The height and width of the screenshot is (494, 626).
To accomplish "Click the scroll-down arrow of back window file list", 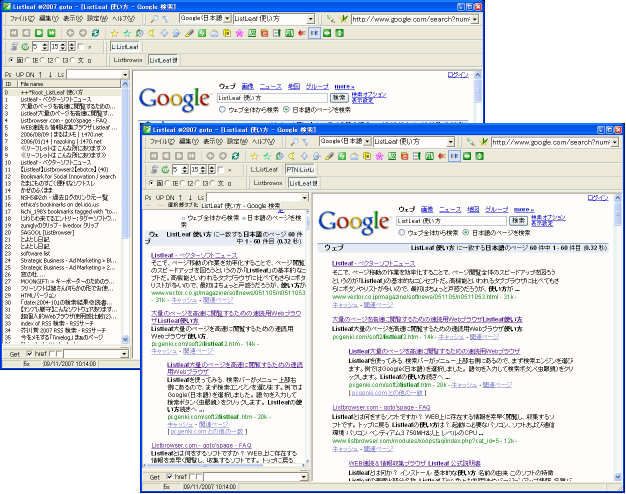I will [125, 339].
